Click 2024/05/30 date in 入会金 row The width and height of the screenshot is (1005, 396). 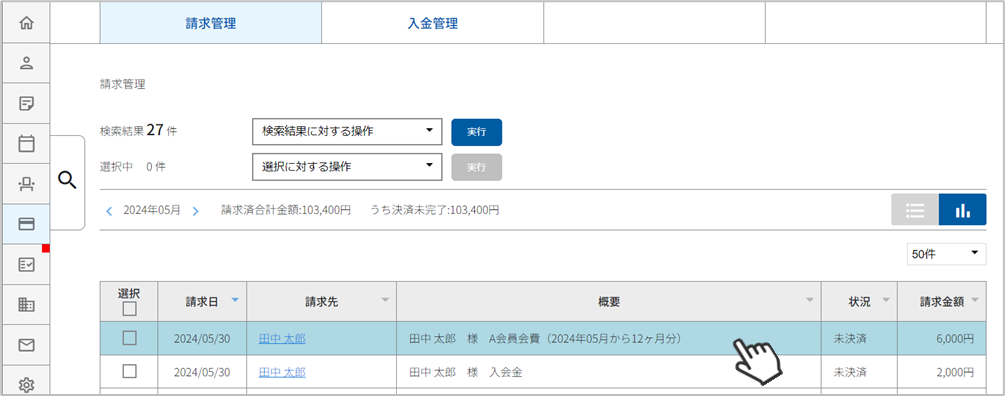click(202, 372)
